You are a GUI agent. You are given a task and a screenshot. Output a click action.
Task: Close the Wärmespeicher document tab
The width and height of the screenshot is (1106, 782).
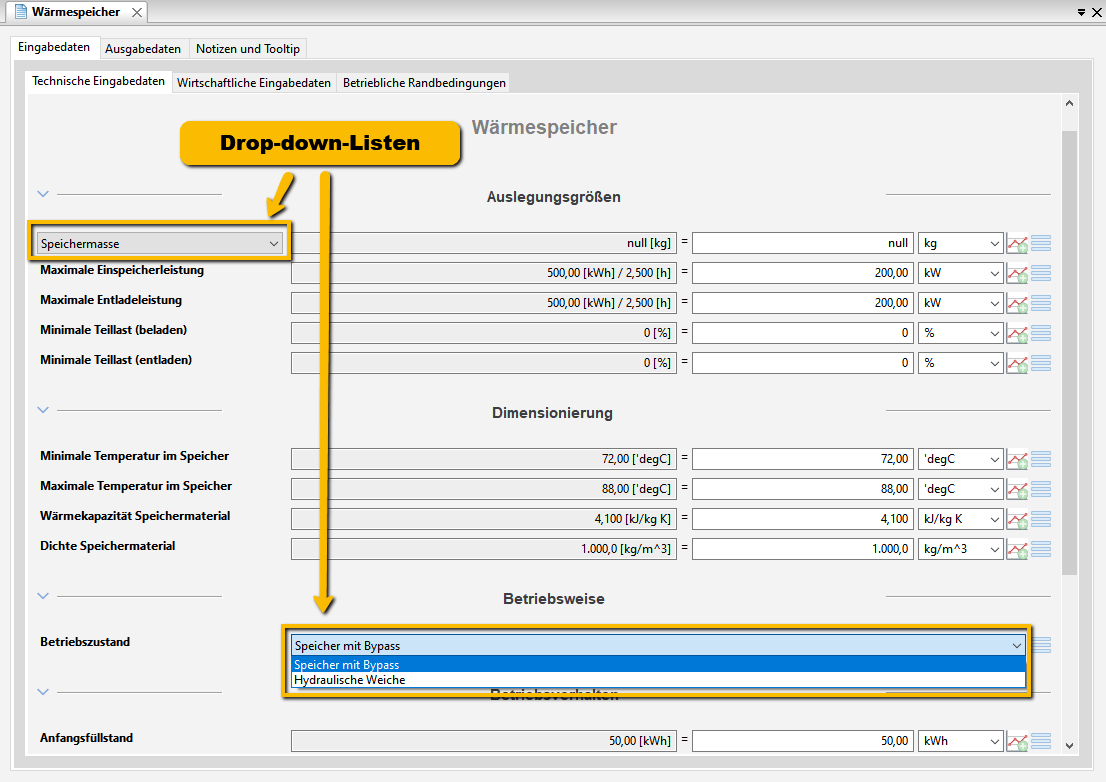(137, 12)
